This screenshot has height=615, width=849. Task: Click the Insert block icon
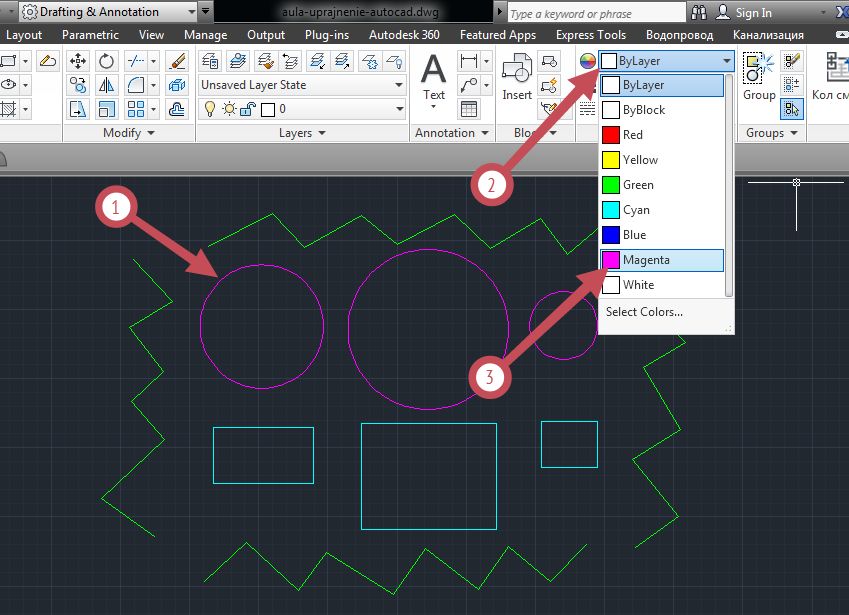coord(517,77)
